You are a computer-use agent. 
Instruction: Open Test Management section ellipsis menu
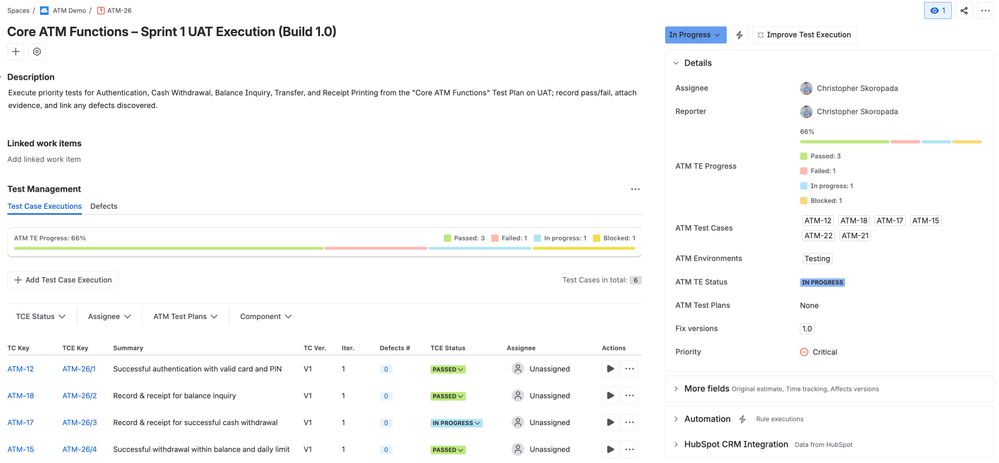click(635, 189)
